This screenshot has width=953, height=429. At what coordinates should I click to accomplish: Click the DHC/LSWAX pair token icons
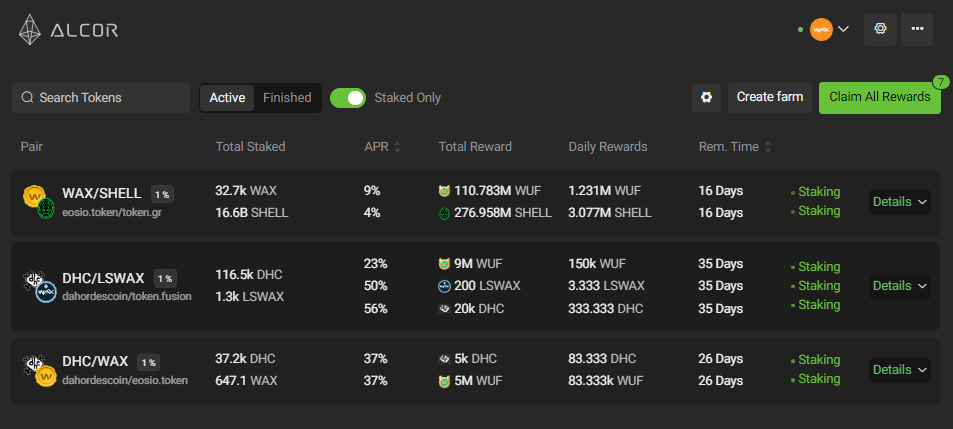(x=39, y=286)
